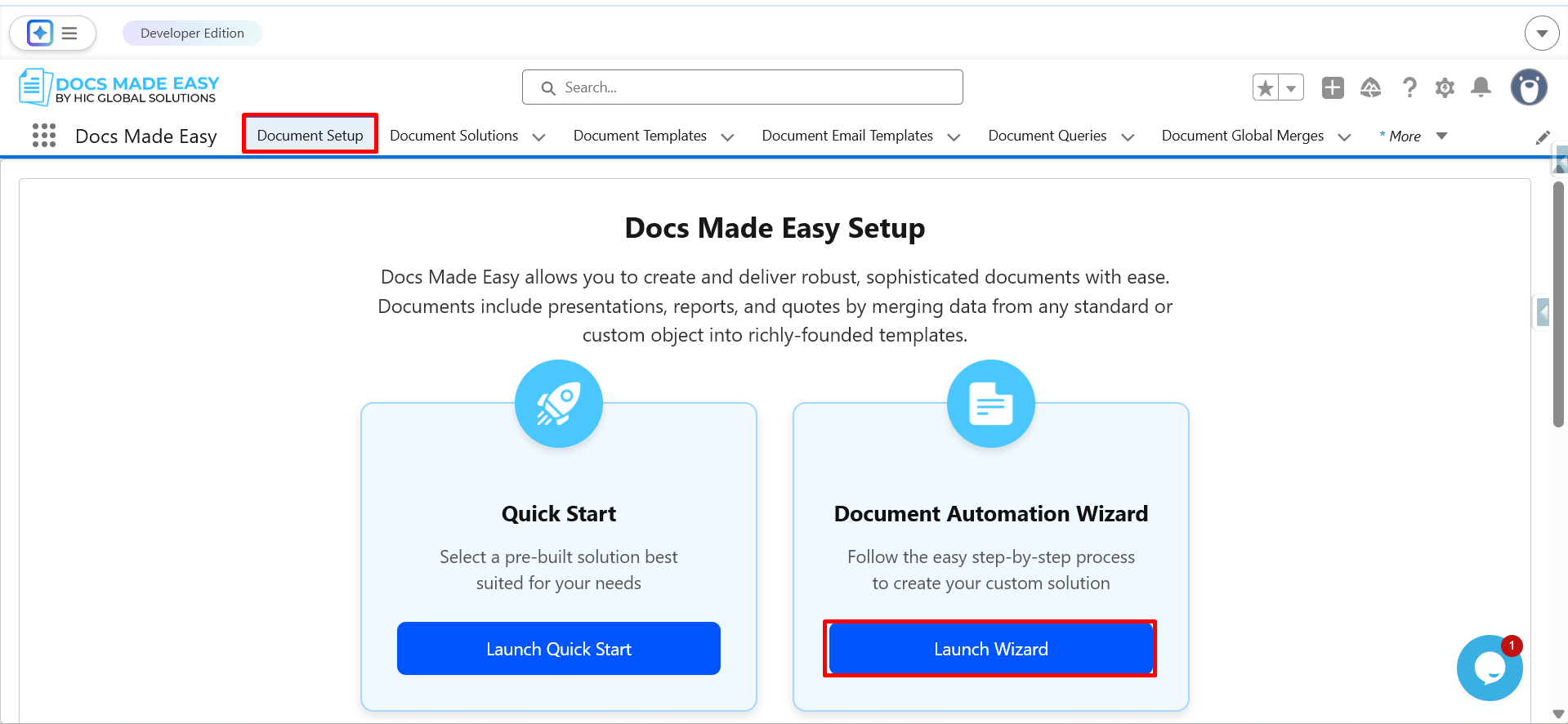Click the Docs Made Easy app name
Screen dimensions: 1568x724
146,136
